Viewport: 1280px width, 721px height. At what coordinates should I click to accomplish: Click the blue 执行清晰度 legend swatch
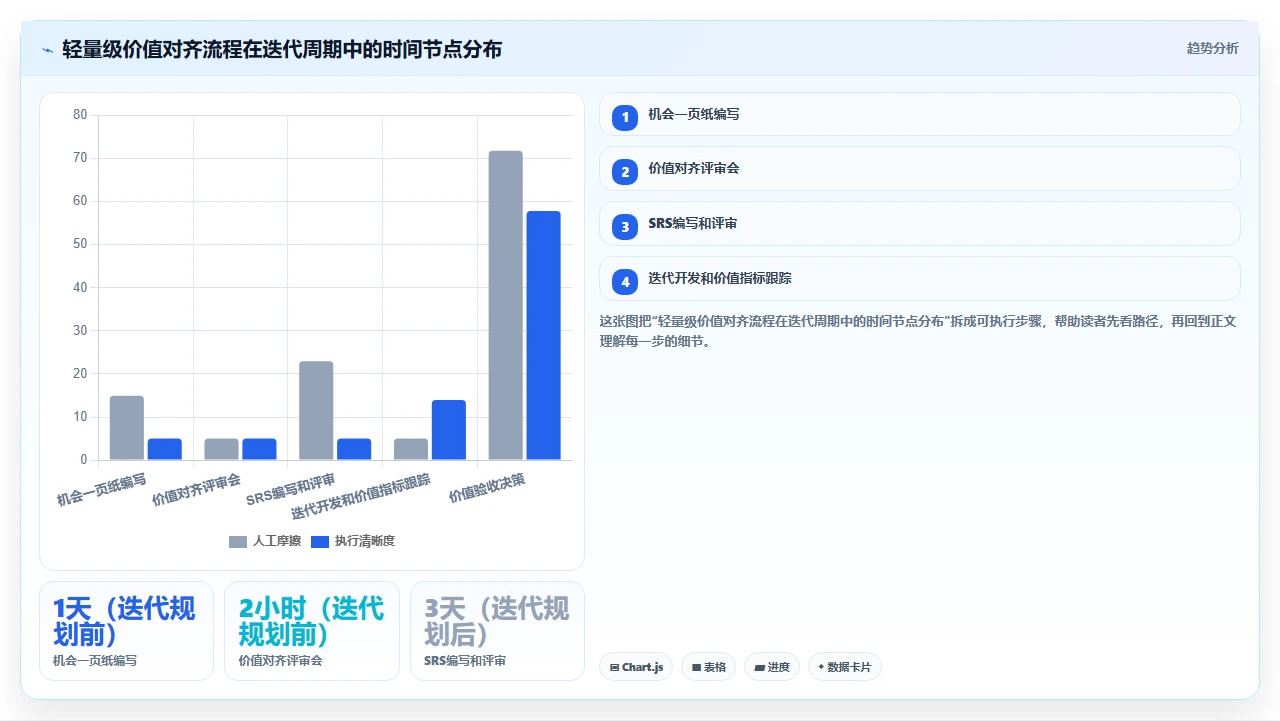pyautogui.click(x=320, y=541)
